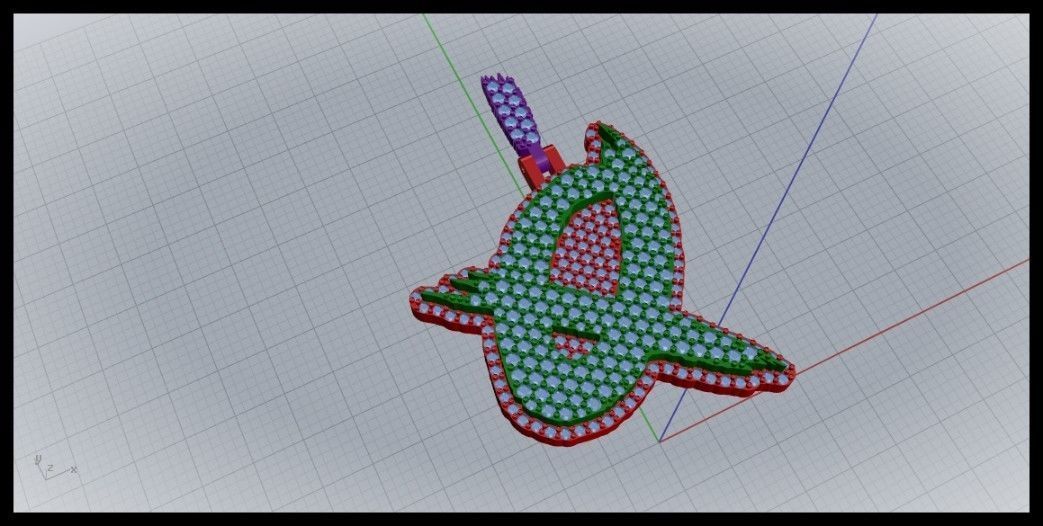Select the purple gem-set bail of the pendant
The width and height of the screenshot is (1043, 526).
[x=510, y=116]
